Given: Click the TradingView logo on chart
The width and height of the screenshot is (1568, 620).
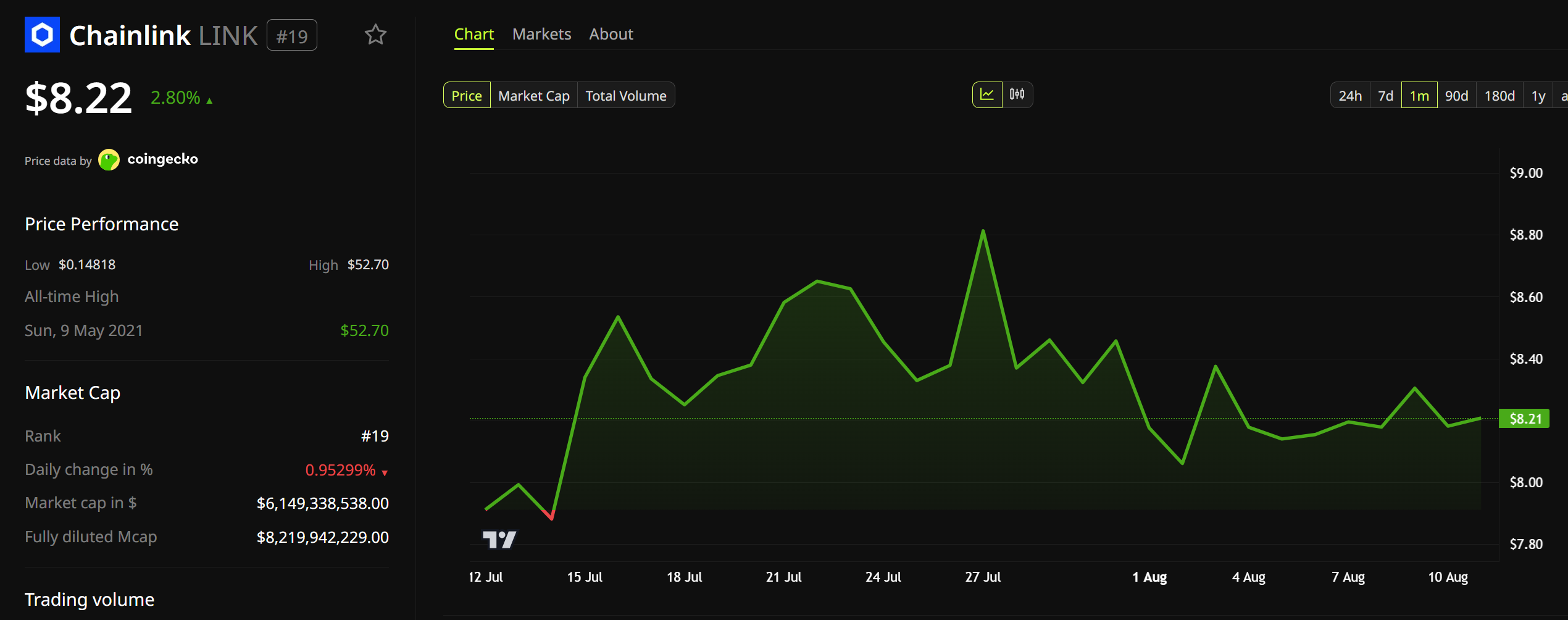Looking at the screenshot, I should (499, 539).
